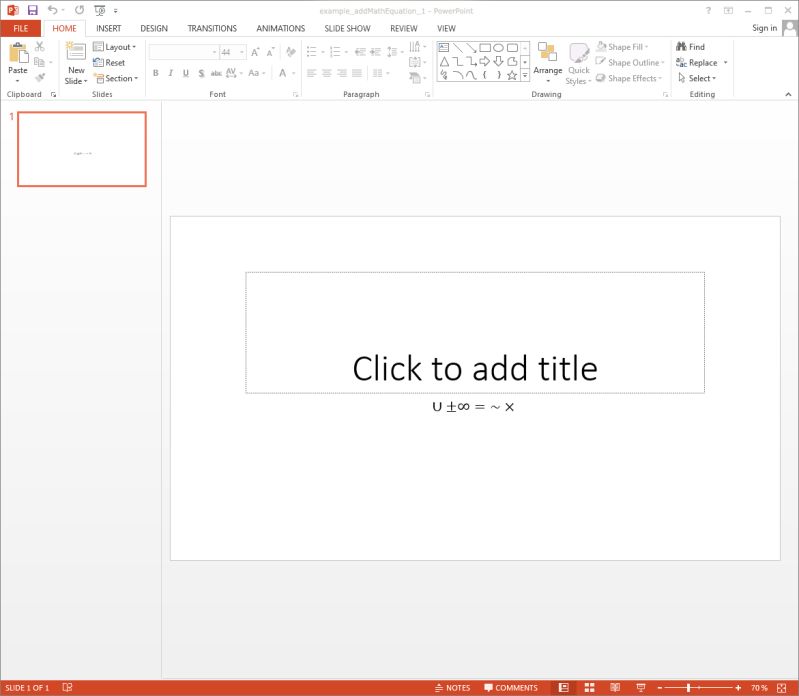The height and width of the screenshot is (696, 799).
Task: Click the Undo arrow icon
Action: (x=52, y=10)
